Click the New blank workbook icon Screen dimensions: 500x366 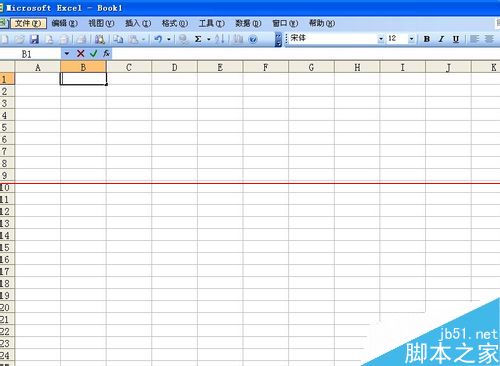pos(5,39)
